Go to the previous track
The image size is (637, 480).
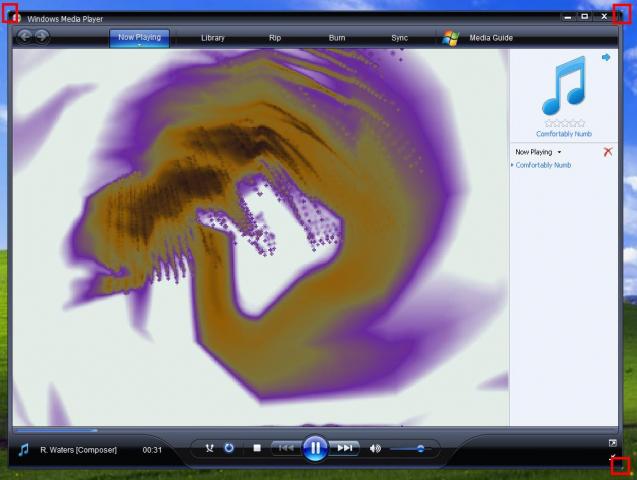point(286,448)
